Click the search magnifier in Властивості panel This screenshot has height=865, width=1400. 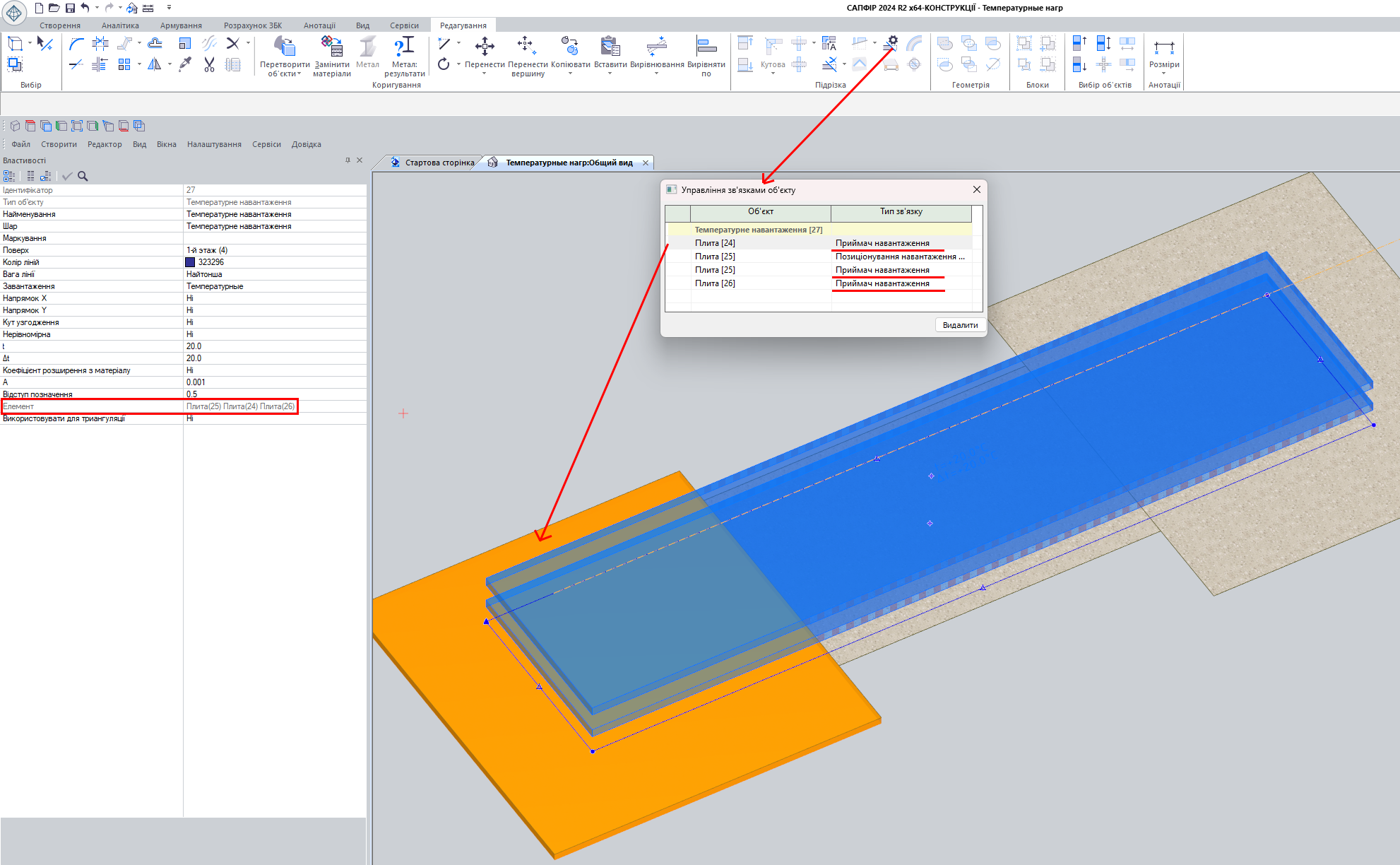[83, 176]
